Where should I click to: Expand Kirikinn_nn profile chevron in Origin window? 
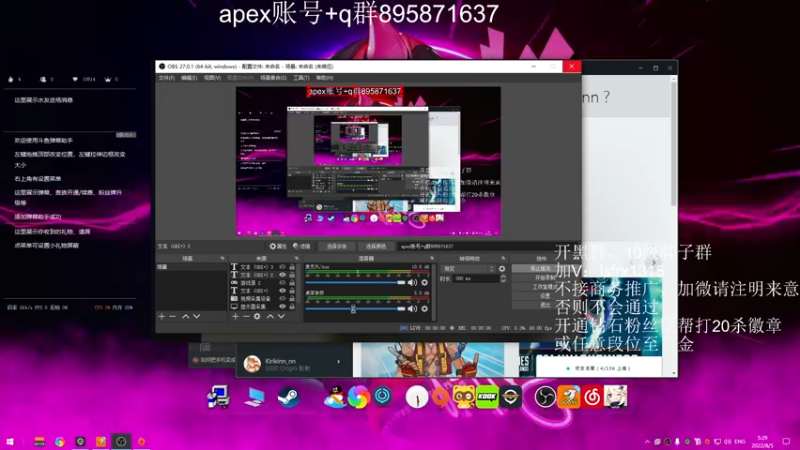(338, 361)
